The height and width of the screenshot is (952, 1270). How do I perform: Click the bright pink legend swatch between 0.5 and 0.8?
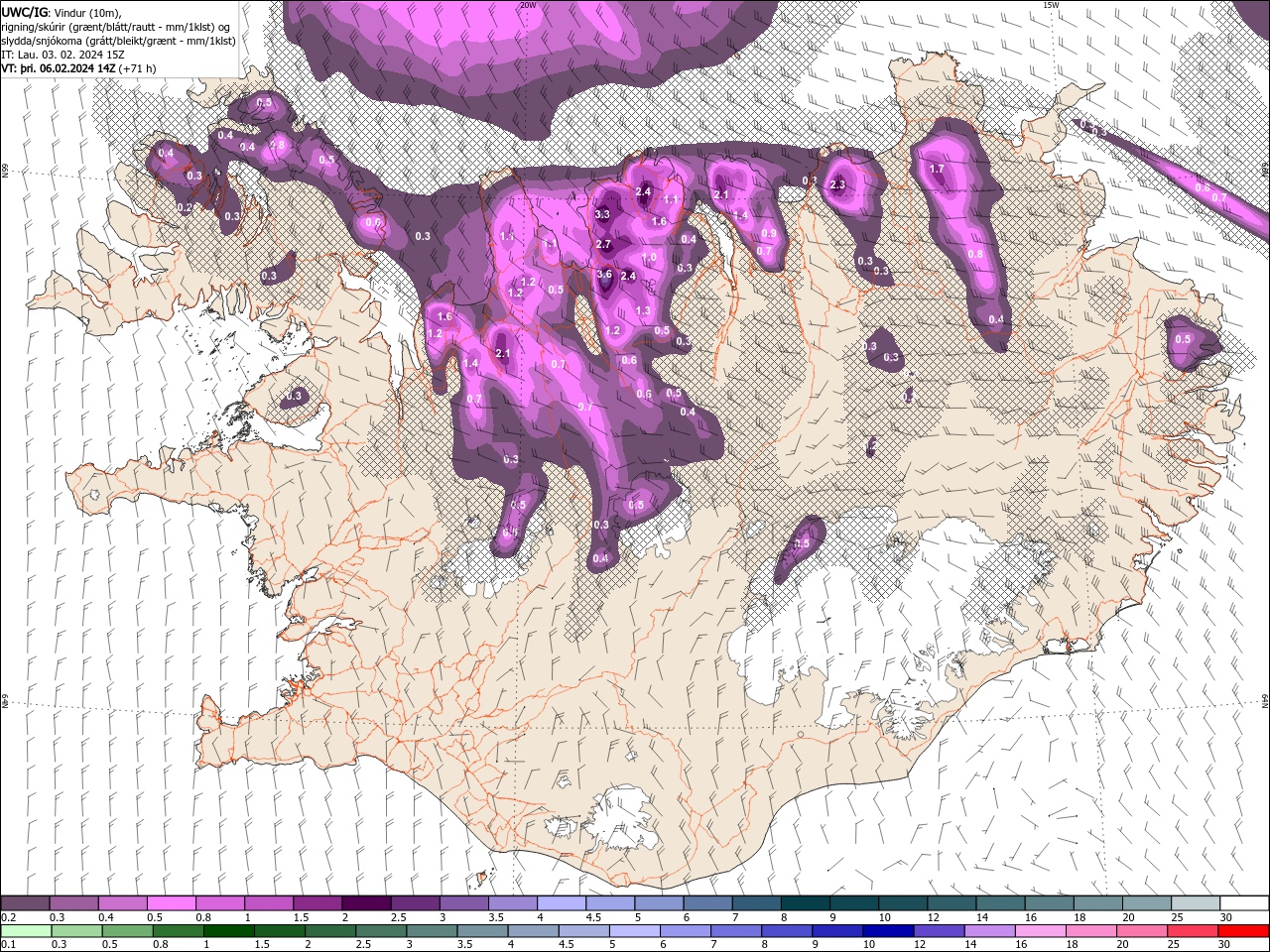pyautogui.click(x=172, y=903)
